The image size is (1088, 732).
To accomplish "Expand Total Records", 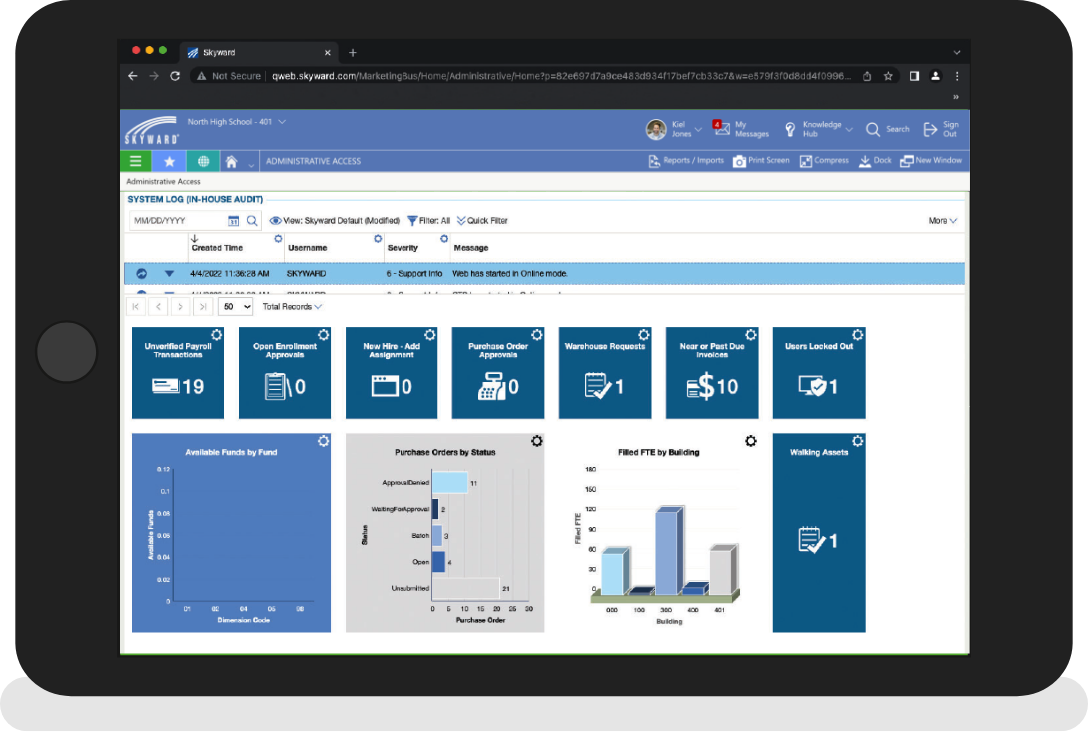I will (x=292, y=307).
